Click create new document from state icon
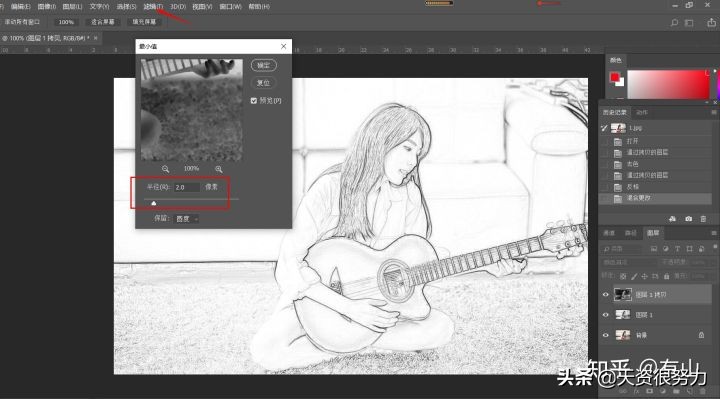The height and width of the screenshot is (399, 720). point(672,219)
